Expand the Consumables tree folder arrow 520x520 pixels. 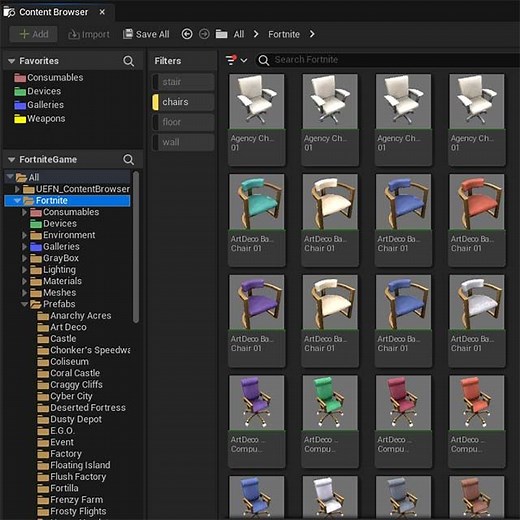click(x=24, y=212)
